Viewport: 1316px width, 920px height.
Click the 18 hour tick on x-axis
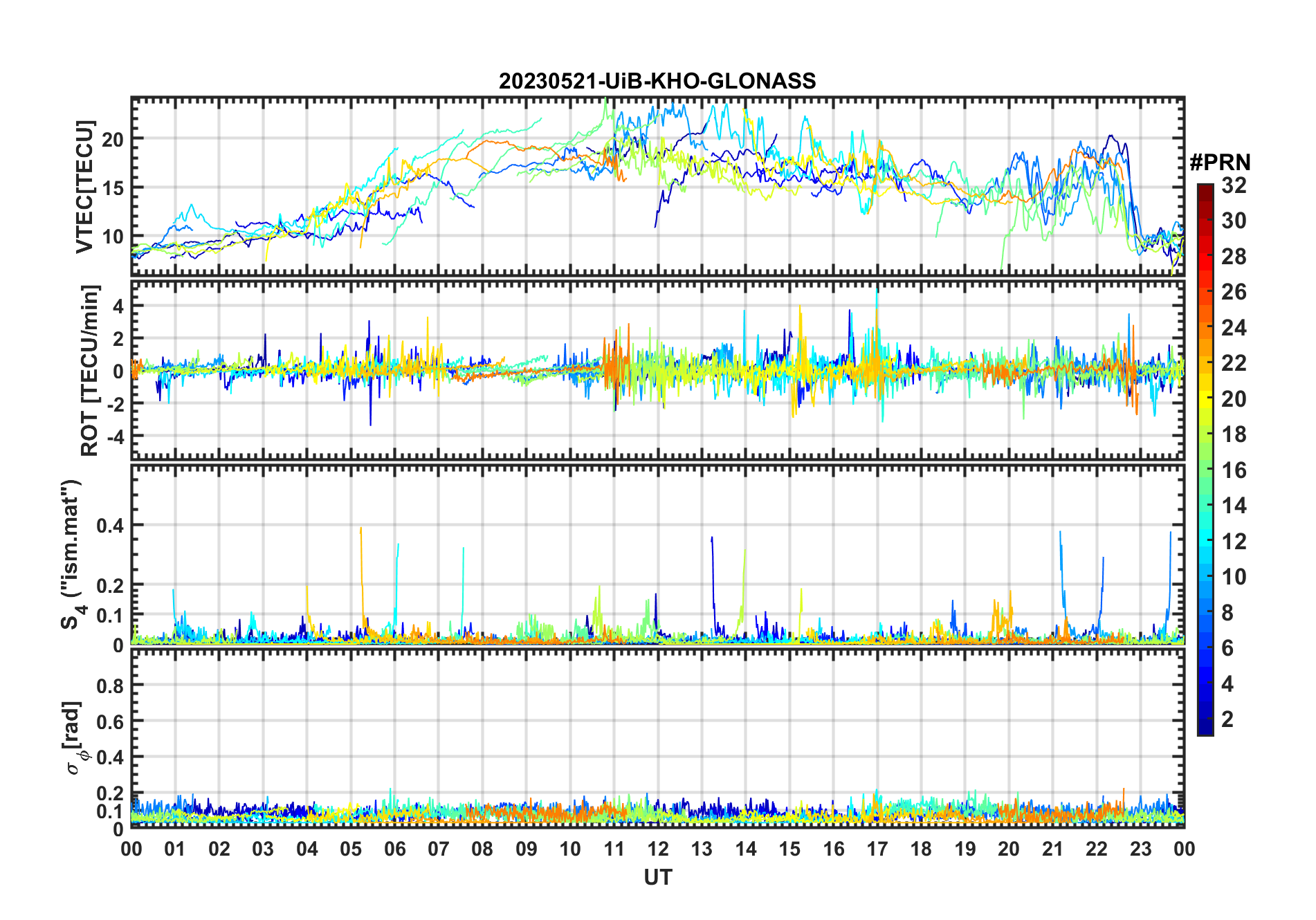point(921,849)
